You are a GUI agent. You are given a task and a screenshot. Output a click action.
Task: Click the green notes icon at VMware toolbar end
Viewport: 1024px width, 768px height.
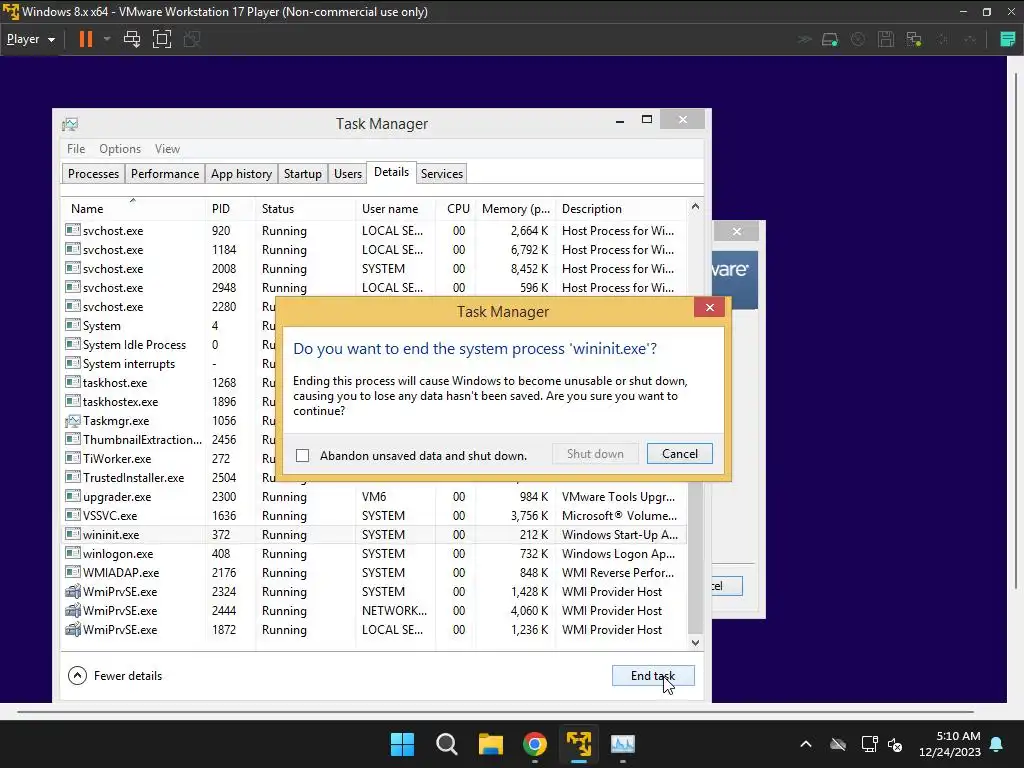point(1008,40)
